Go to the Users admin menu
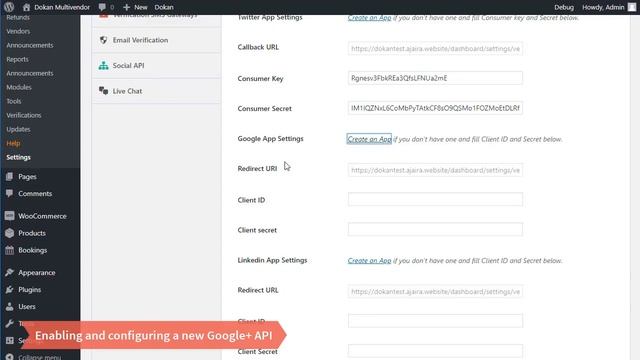Viewport: 640px width, 360px height. (27, 307)
